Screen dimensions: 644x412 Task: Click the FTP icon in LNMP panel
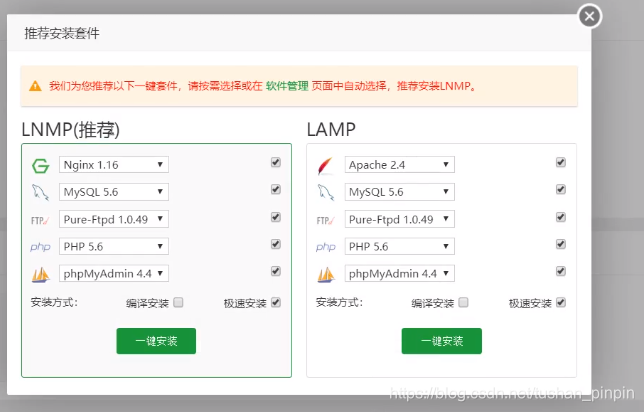(40, 221)
